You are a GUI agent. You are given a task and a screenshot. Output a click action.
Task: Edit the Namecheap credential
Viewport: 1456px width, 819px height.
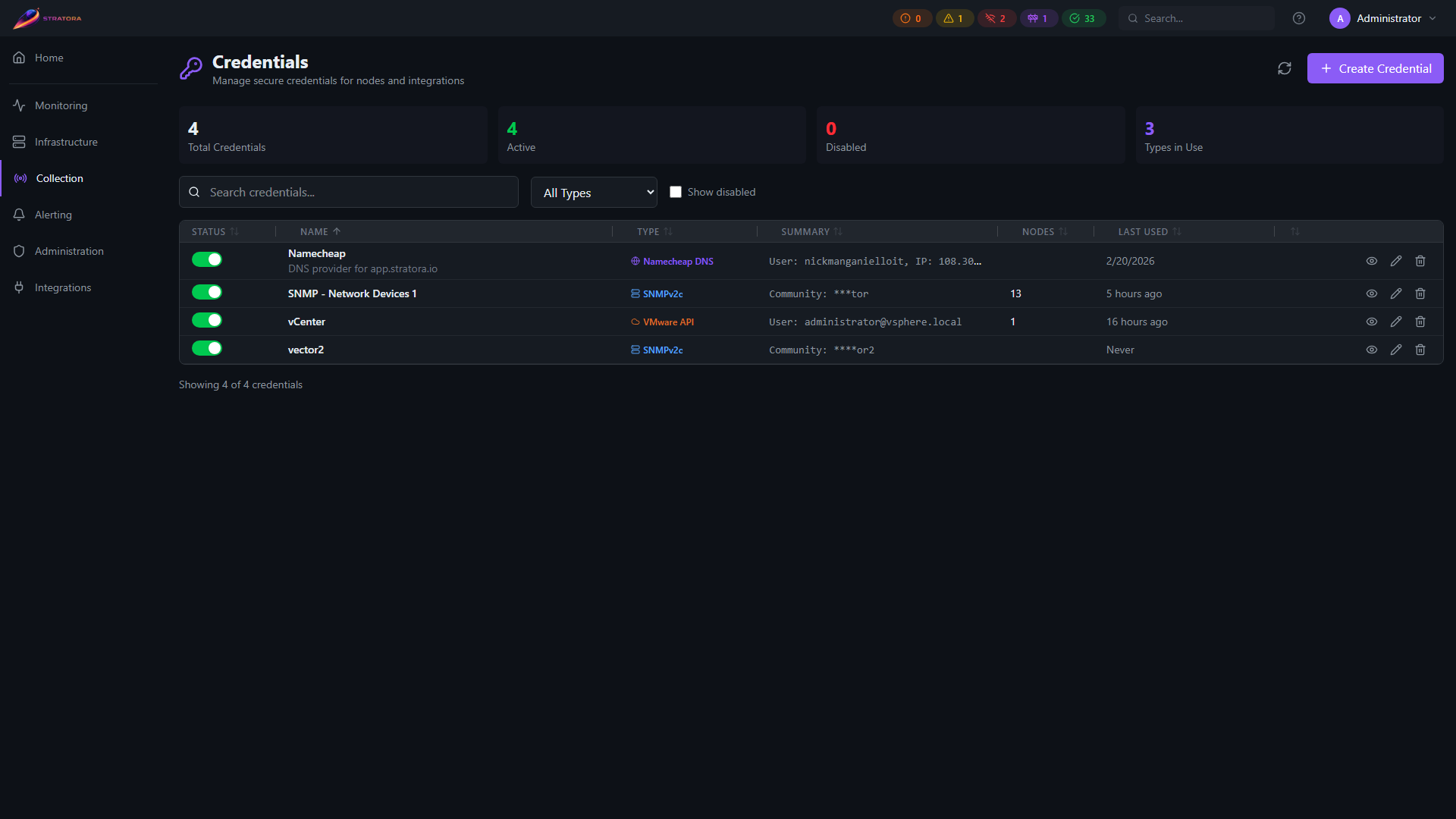(x=1396, y=261)
